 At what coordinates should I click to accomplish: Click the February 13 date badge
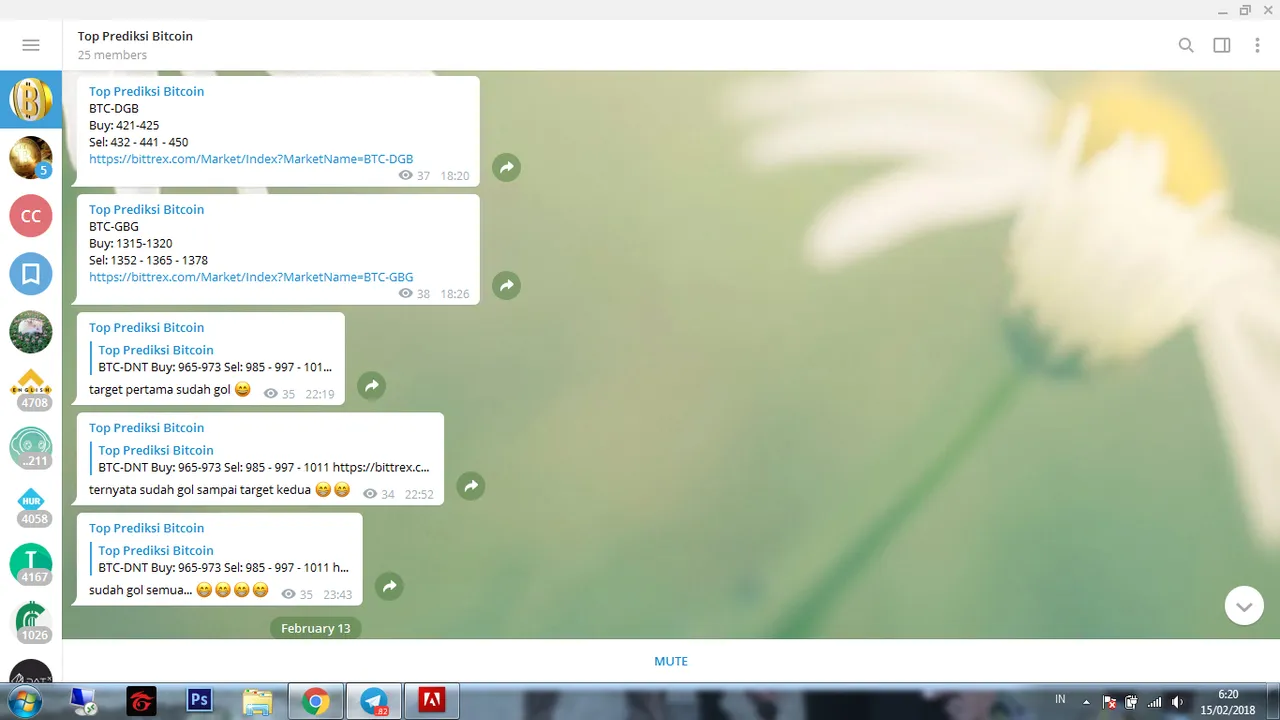(316, 628)
